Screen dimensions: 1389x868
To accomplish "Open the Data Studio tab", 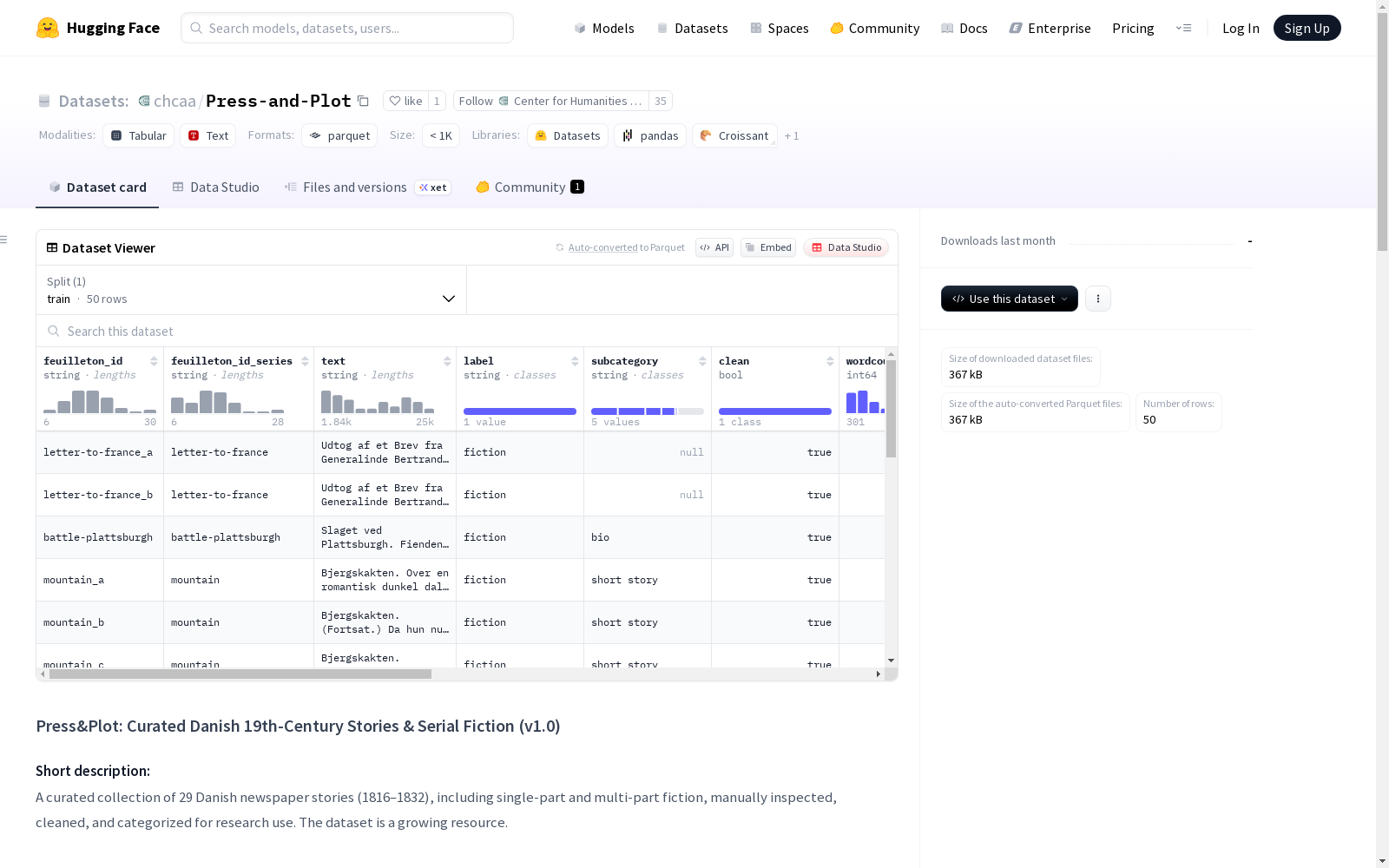I will [215, 187].
